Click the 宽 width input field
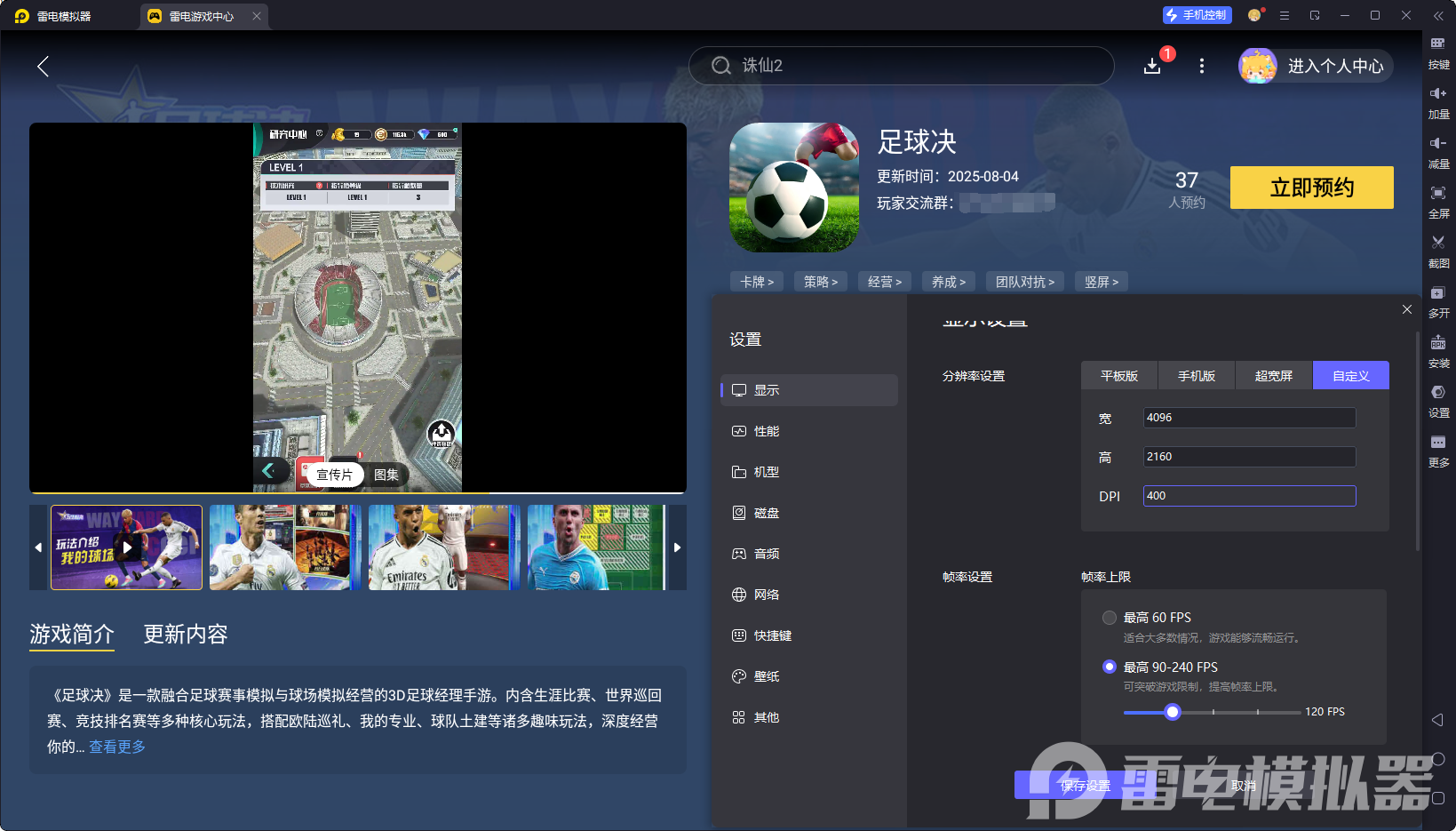 (1249, 418)
